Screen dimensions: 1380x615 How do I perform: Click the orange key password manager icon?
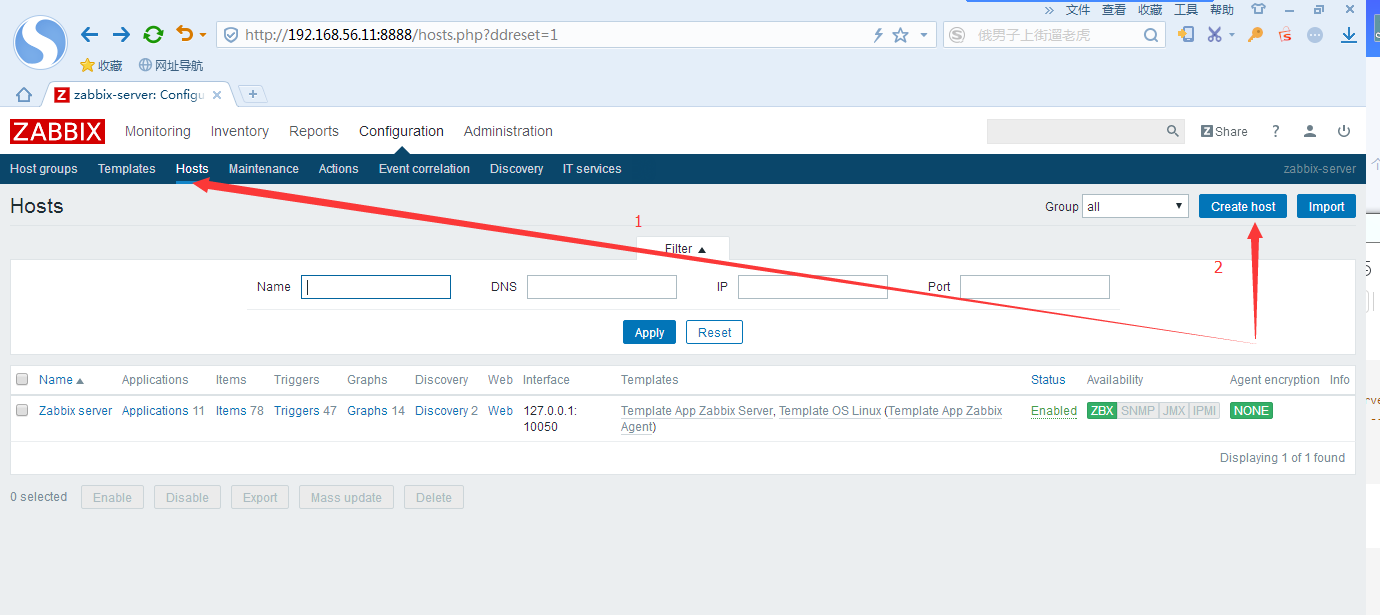1256,35
